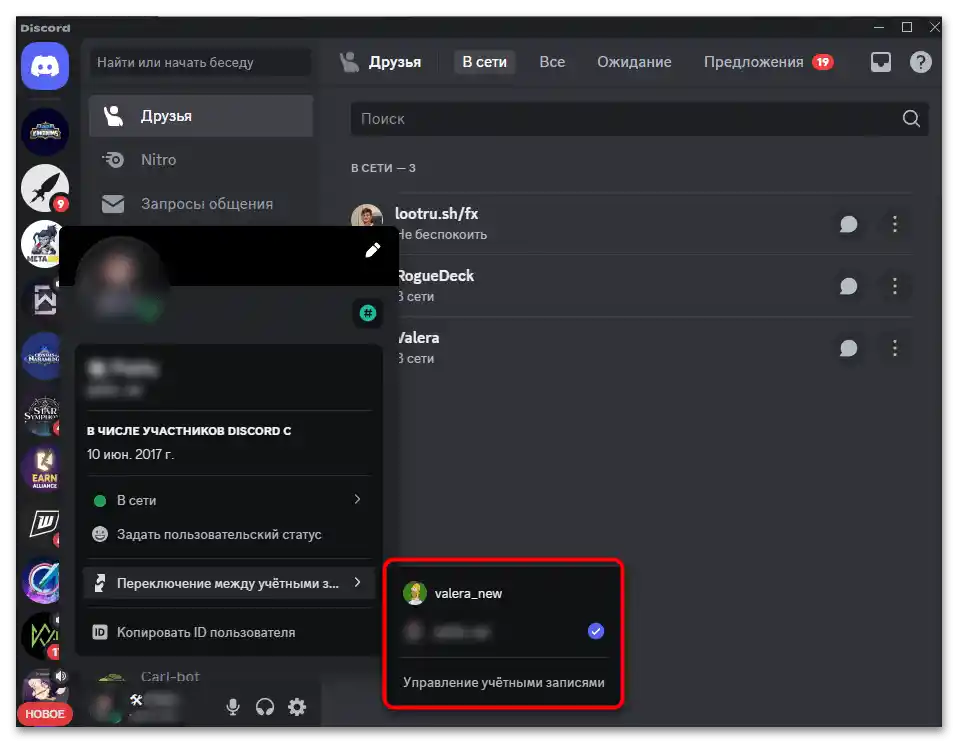The width and height of the screenshot is (958, 743).
Task: Open more options for lootru.sh/fx
Action: coord(894,224)
